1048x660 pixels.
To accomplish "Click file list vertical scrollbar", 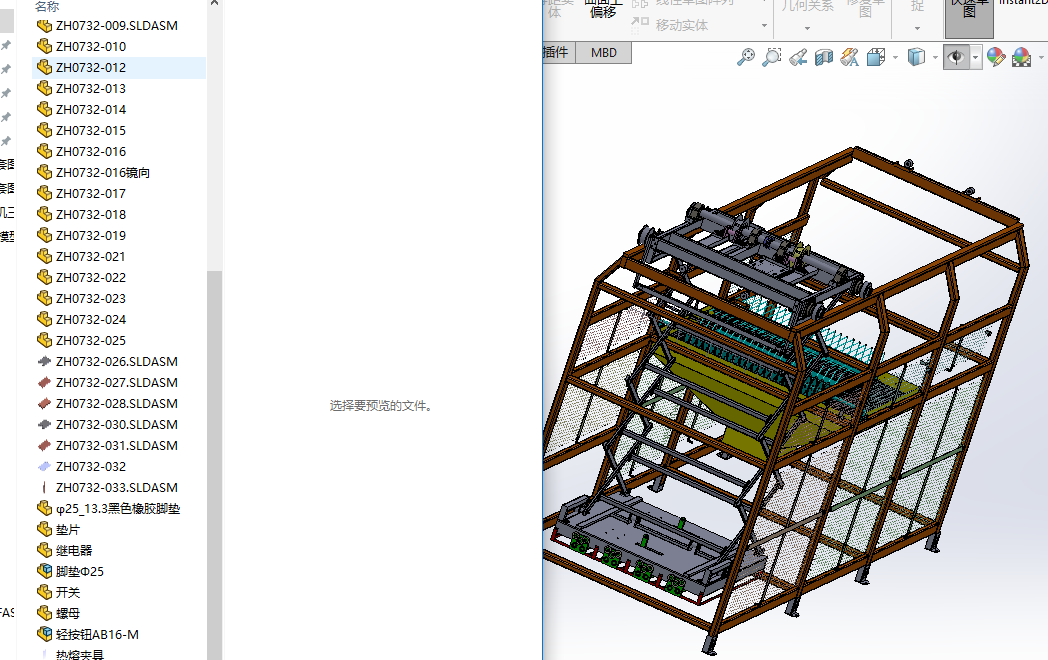I will click(214, 465).
